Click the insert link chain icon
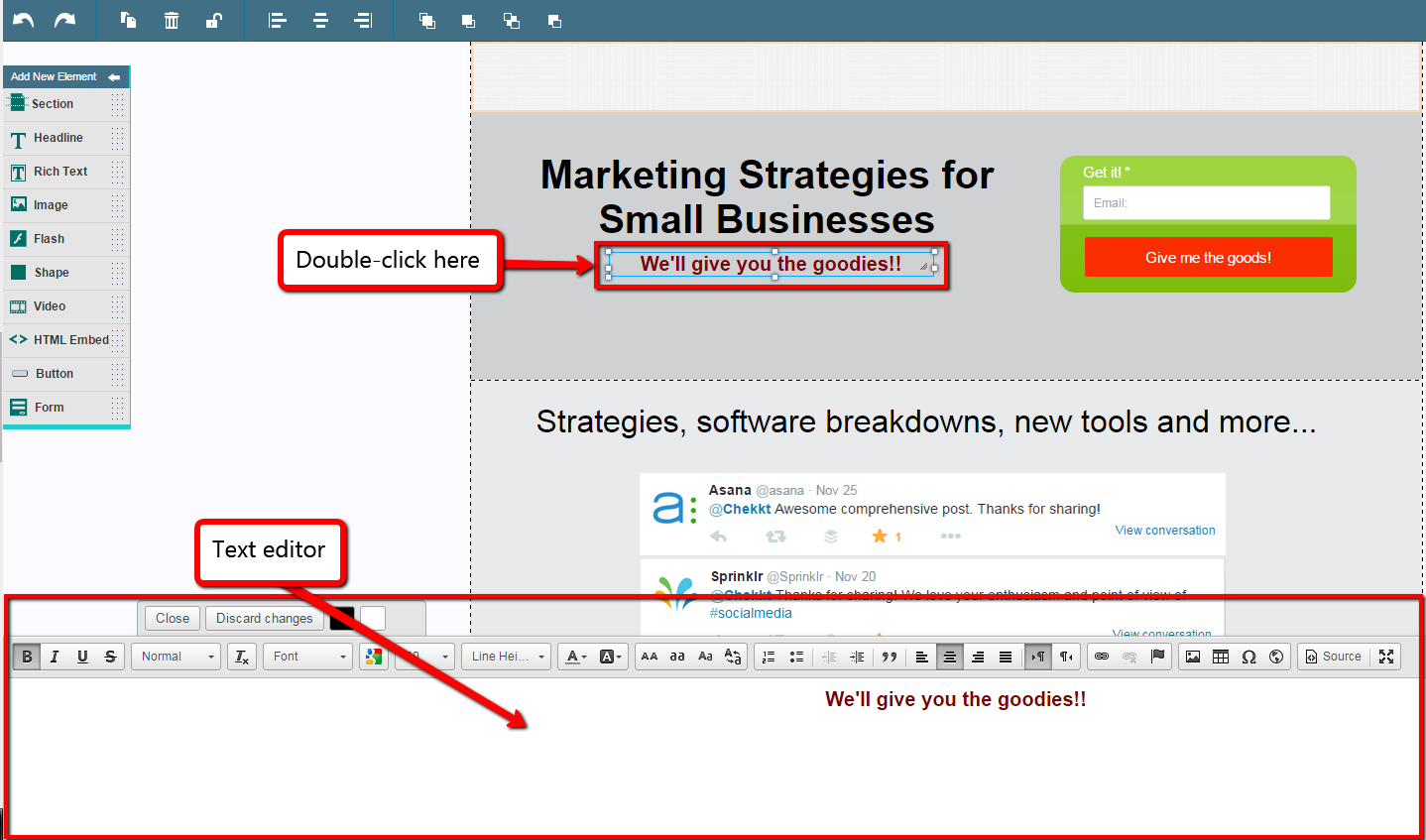Viewport: 1426px width, 840px height. click(x=1102, y=657)
